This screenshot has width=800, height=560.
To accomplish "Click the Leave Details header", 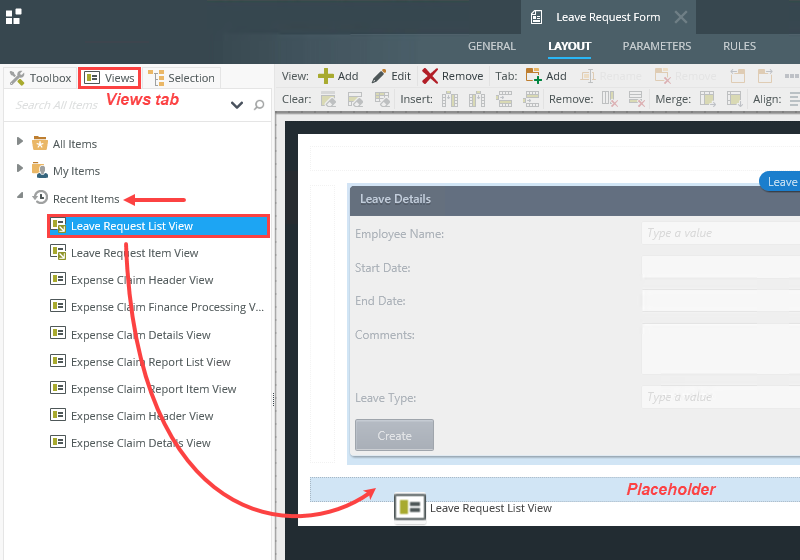I will click(575, 199).
